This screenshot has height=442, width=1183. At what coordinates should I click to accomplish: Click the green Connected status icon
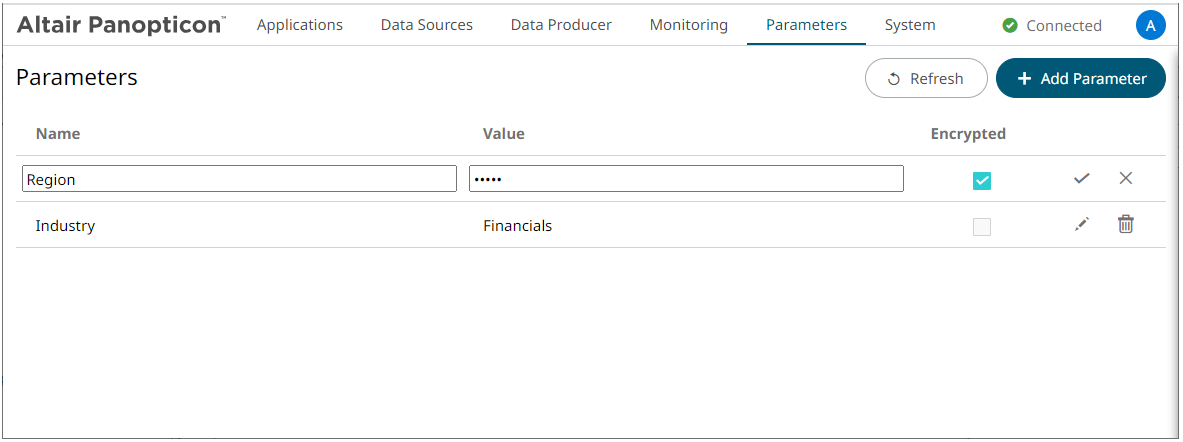click(1010, 25)
